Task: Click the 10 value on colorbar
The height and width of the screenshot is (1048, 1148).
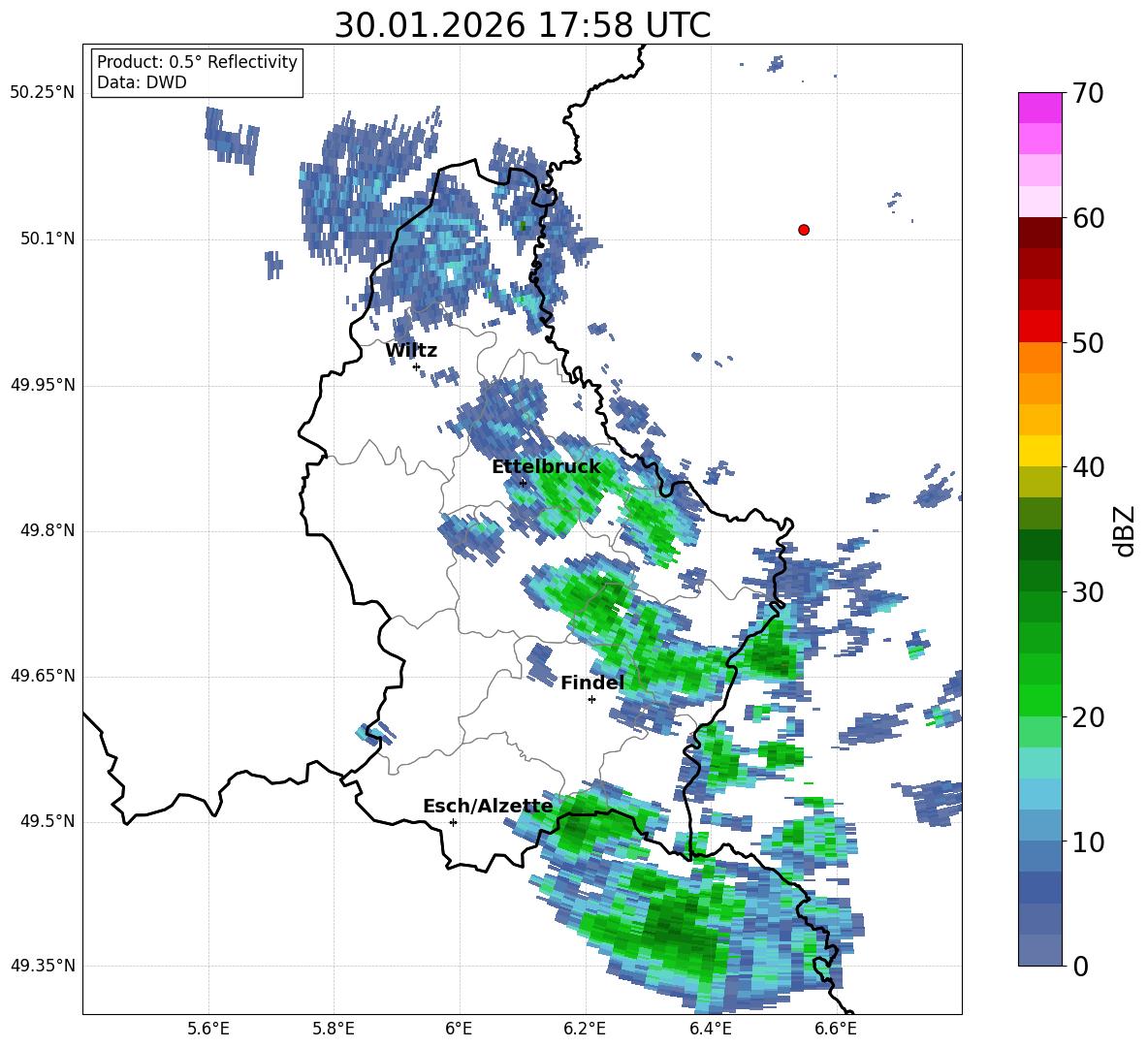Action: pos(1089,842)
